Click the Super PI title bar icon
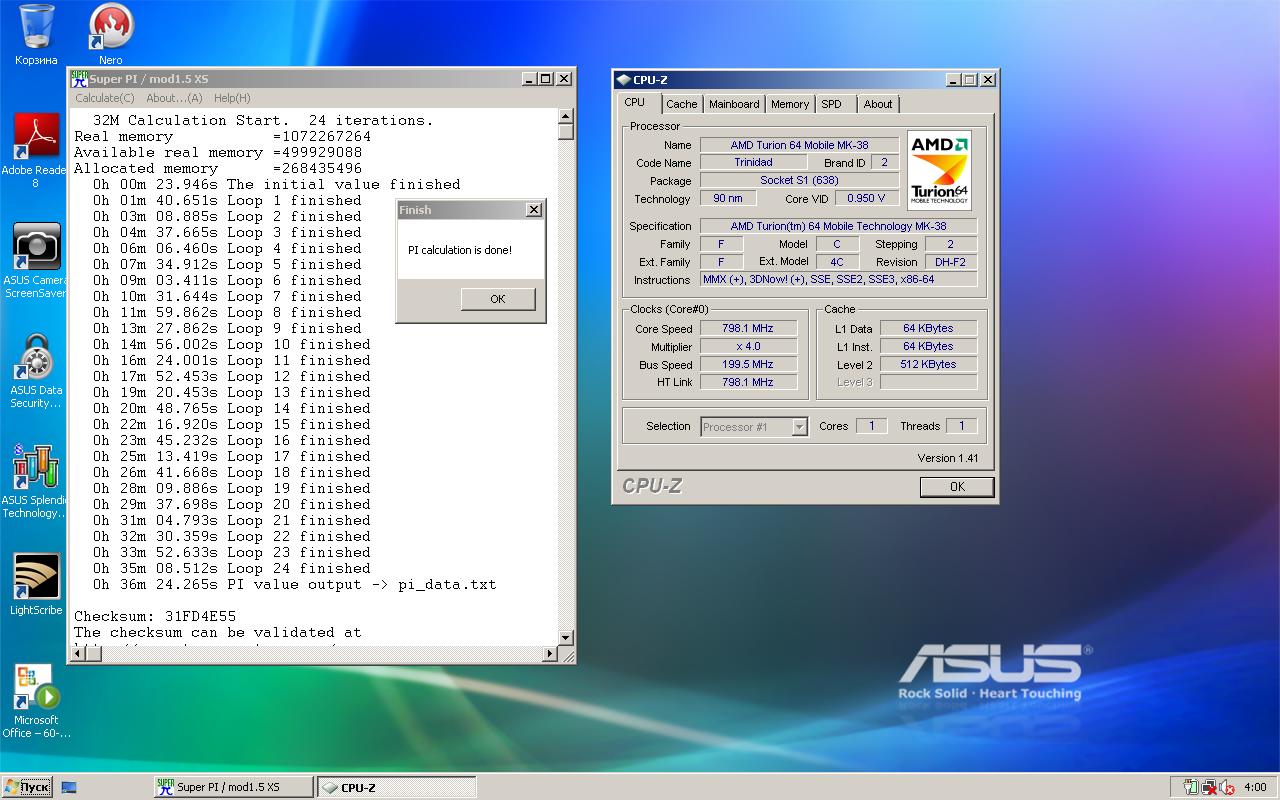Viewport: 1280px width, 800px height. point(80,79)
